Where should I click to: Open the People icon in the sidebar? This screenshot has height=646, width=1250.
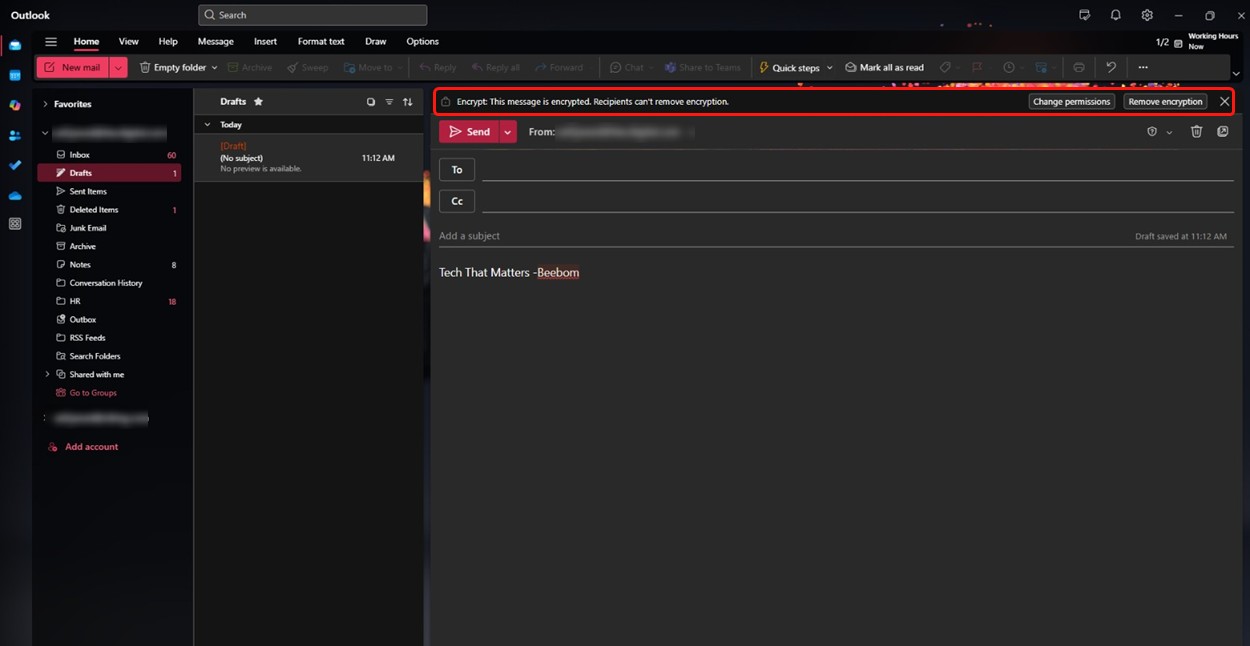[x=15, y=135]
